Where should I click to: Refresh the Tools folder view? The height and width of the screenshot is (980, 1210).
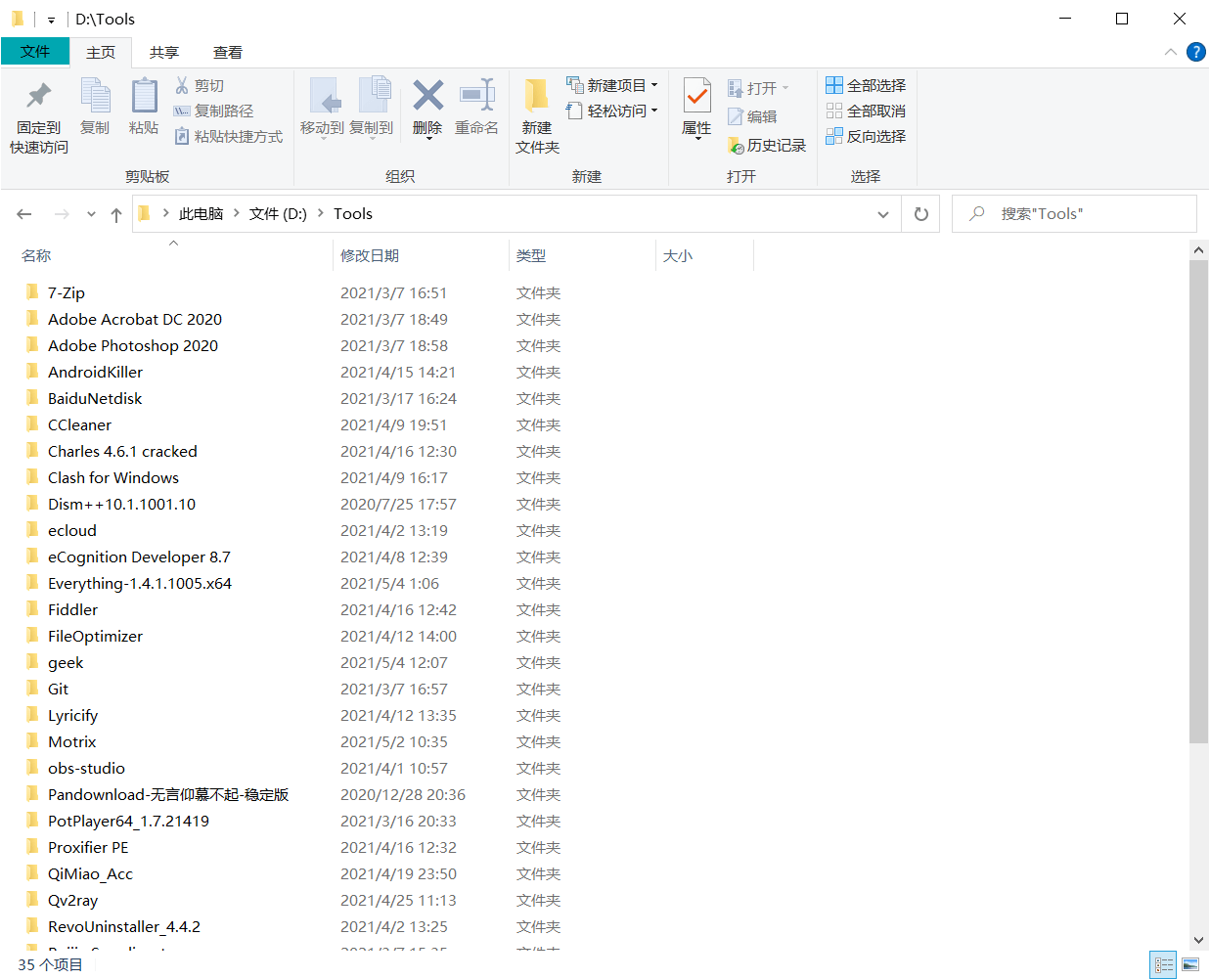tap(920, 214)
